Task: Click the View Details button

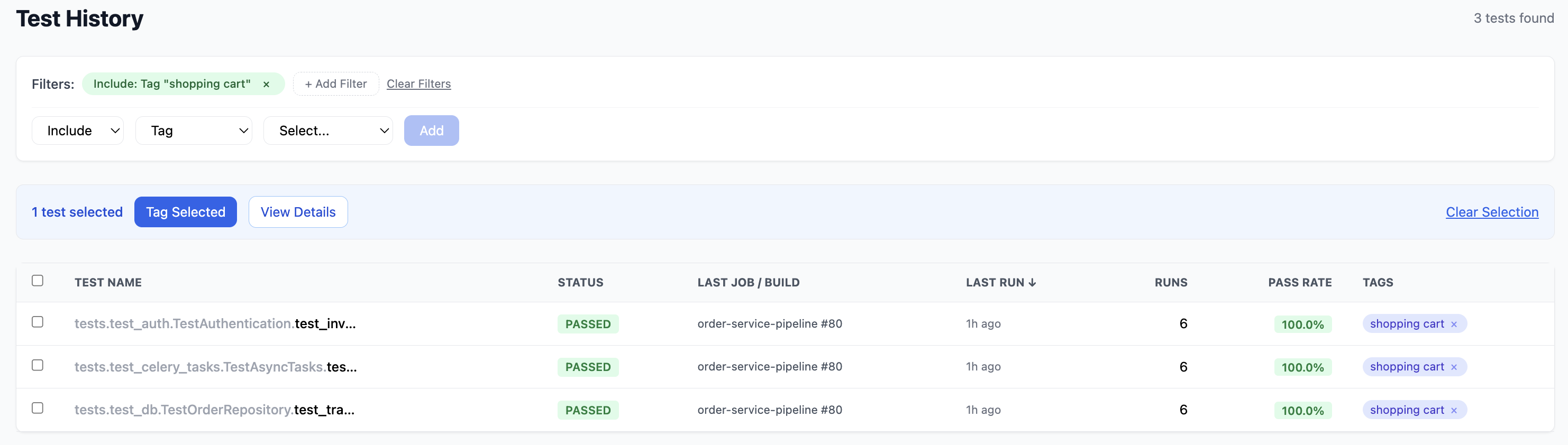Action: click(298, 212)
